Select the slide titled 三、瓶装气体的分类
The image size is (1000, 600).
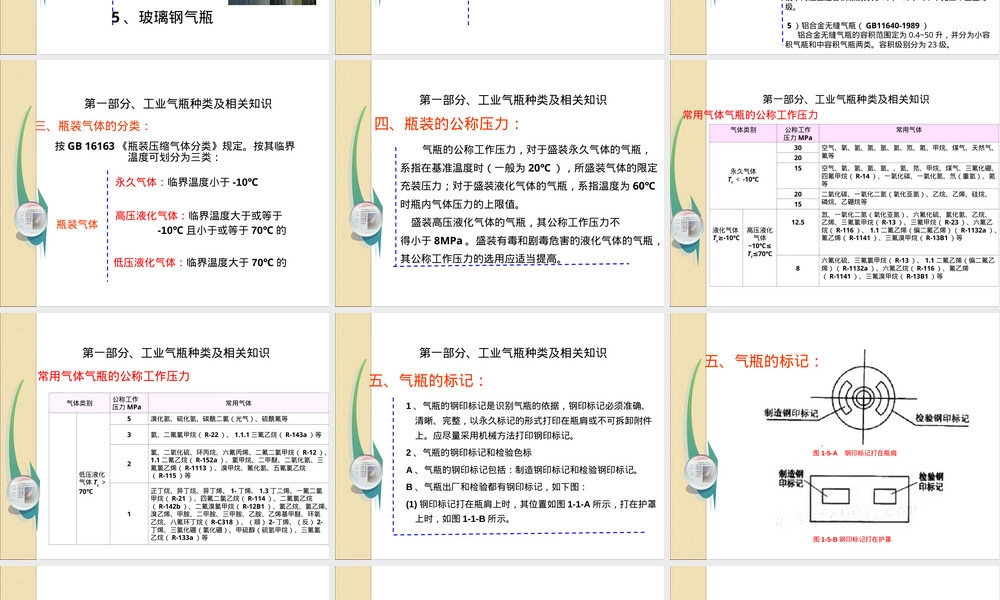165,182
